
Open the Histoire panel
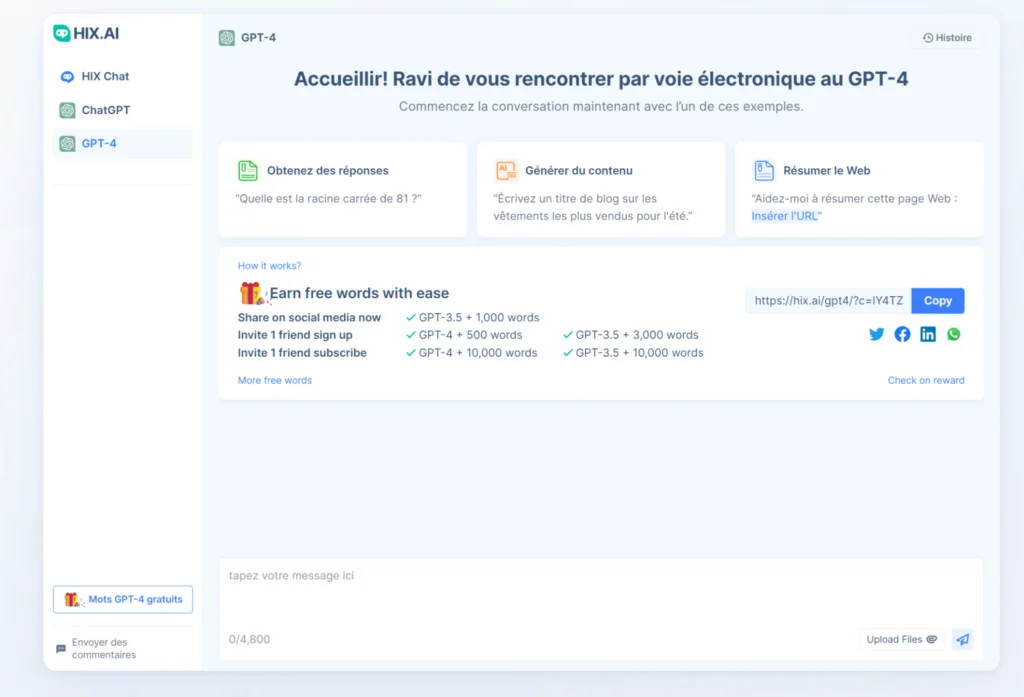tap(946, 37)
